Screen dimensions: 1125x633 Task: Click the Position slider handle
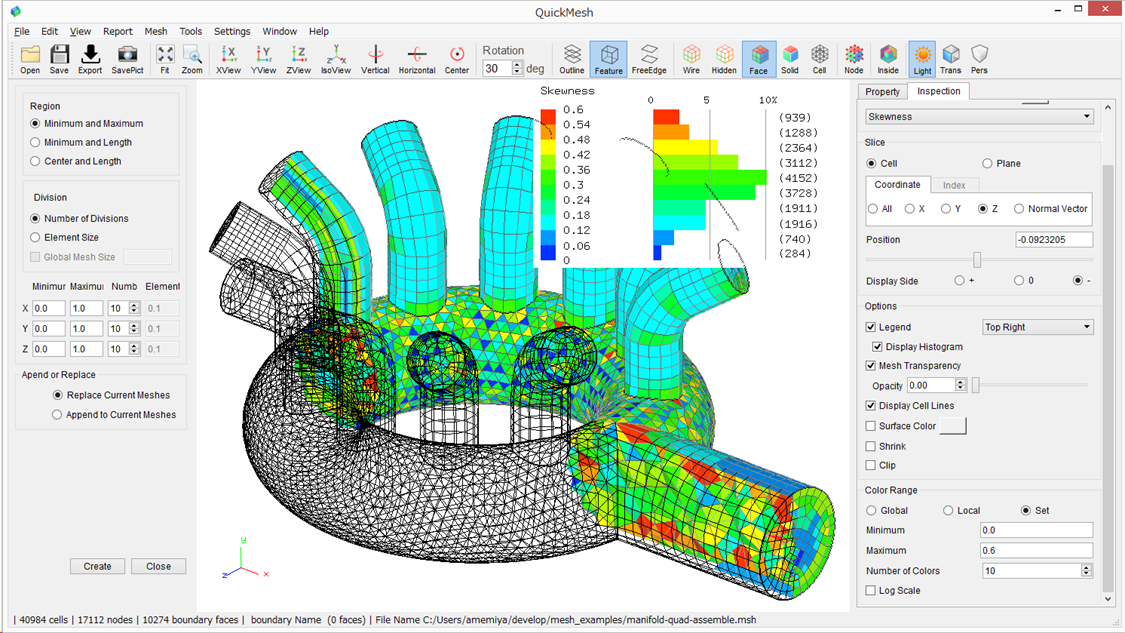pyautogui.click(x=976, y=260)
